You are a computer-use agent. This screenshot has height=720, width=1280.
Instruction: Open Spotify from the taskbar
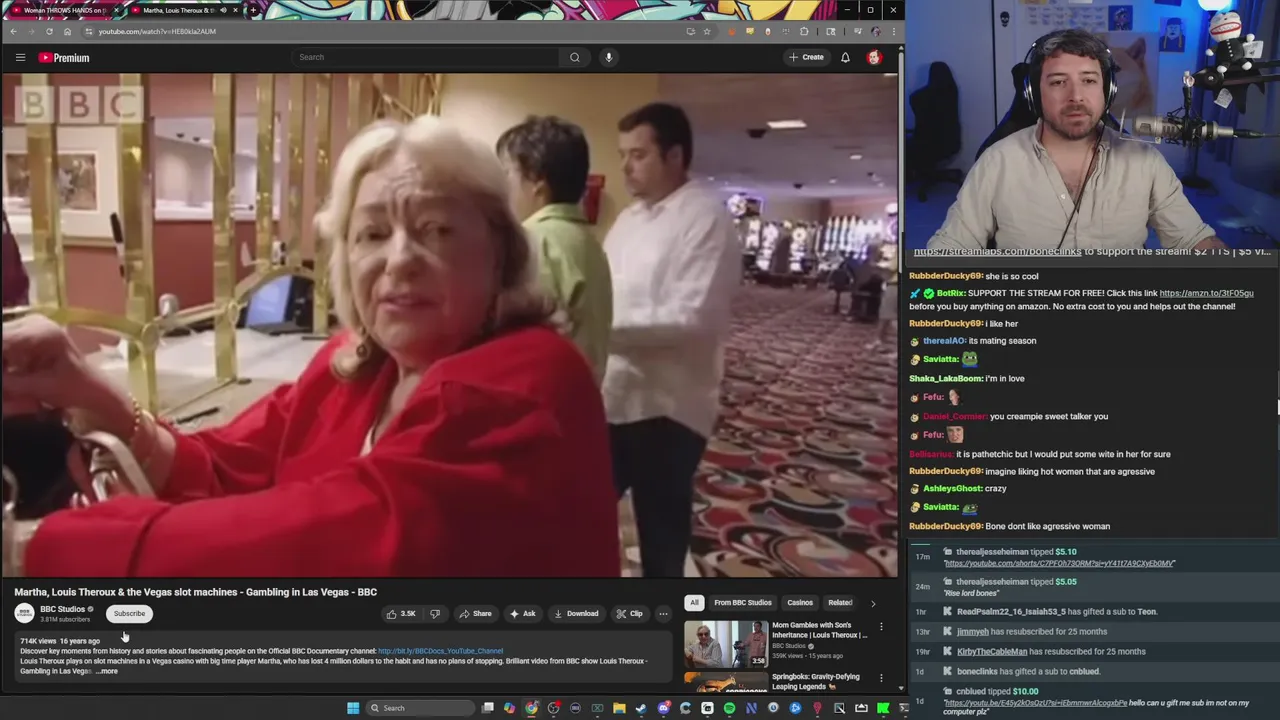(729, 708)
